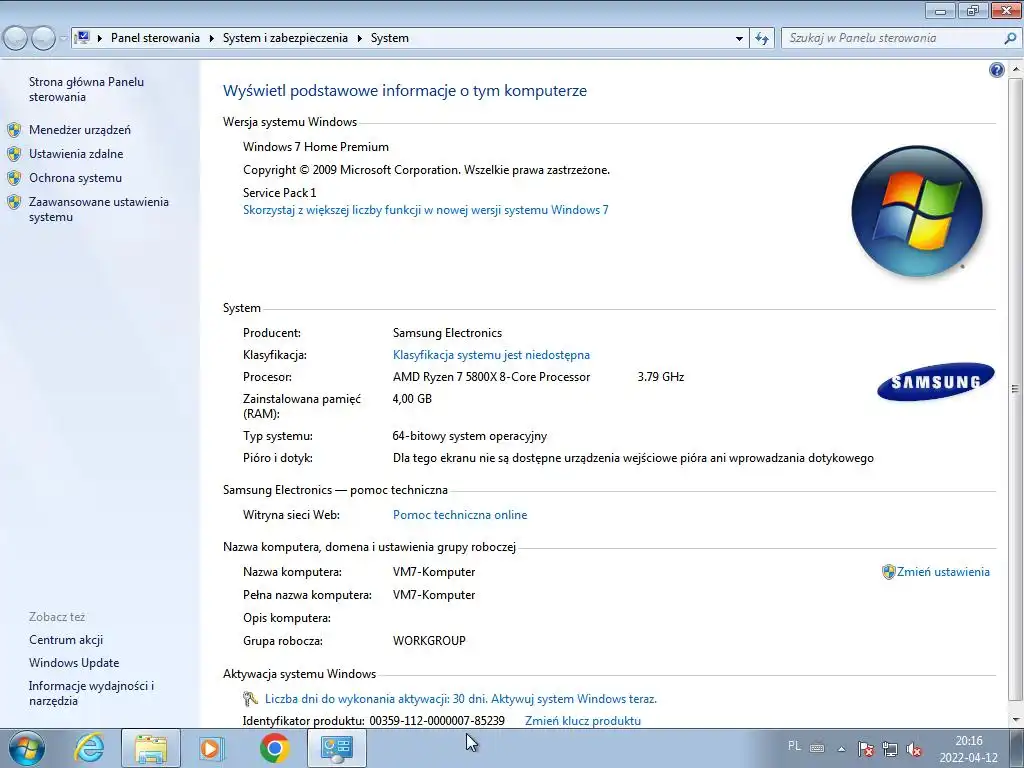1024x768 pixels.
Task: Click Control Panel taskbar button
Action: (x=337, y=748)
